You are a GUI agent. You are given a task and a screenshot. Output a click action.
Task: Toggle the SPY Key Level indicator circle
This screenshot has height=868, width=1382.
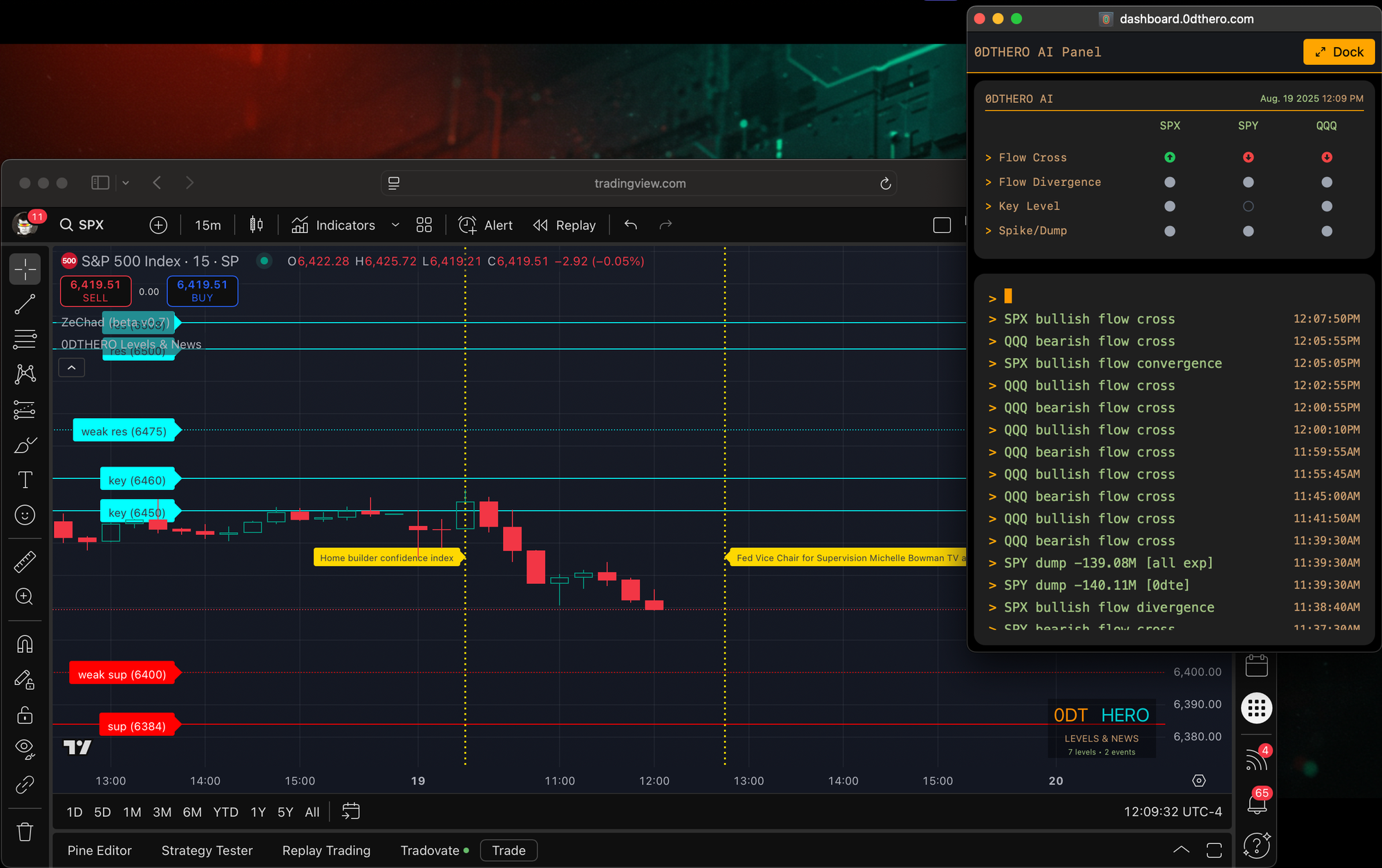tap(1248, 206)
